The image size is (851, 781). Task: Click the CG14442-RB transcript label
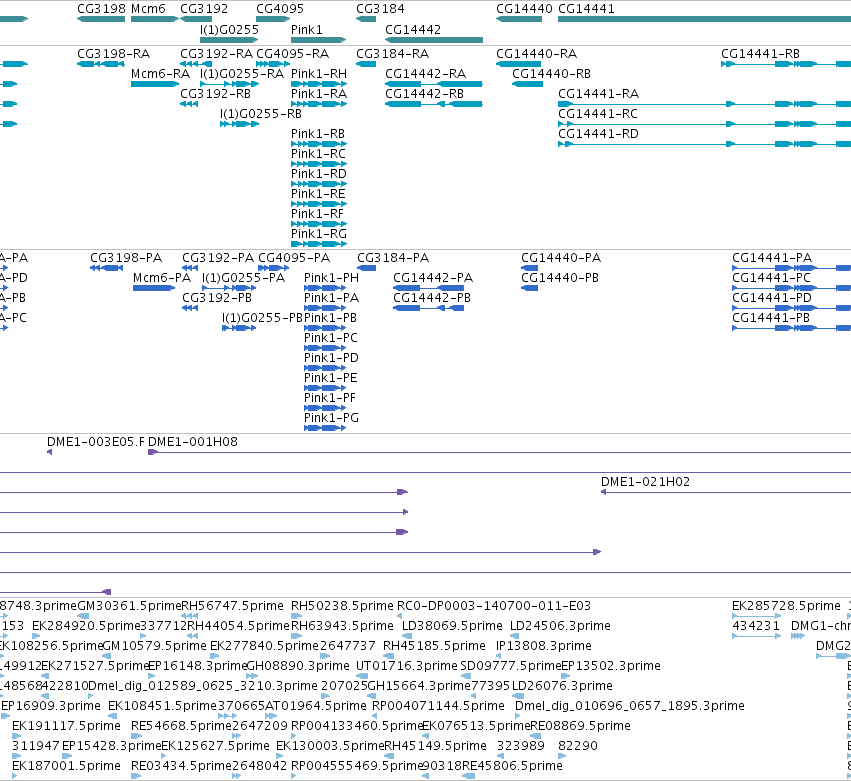[x=424, y=93]
